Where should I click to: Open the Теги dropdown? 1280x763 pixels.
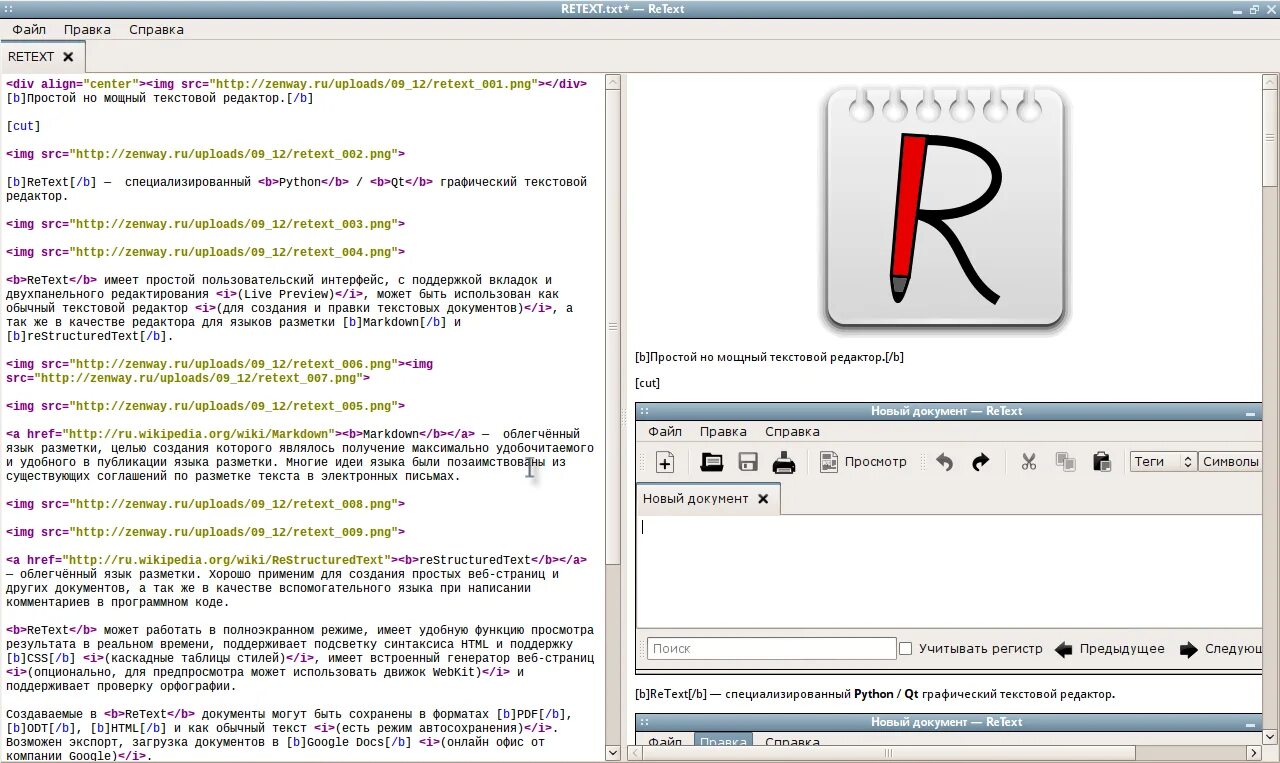(1163, 462)
